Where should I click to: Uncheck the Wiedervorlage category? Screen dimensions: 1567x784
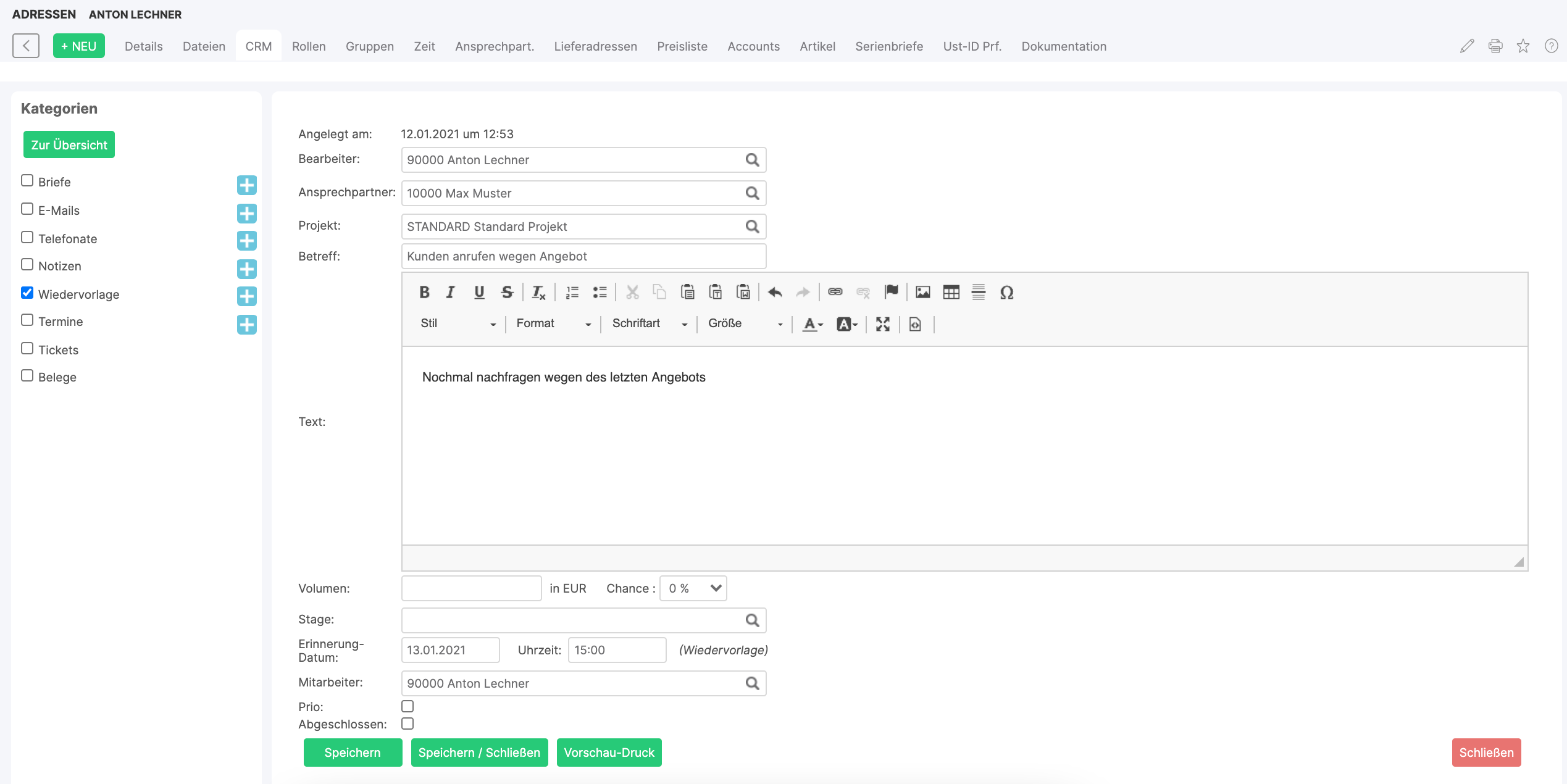point(27,293)
